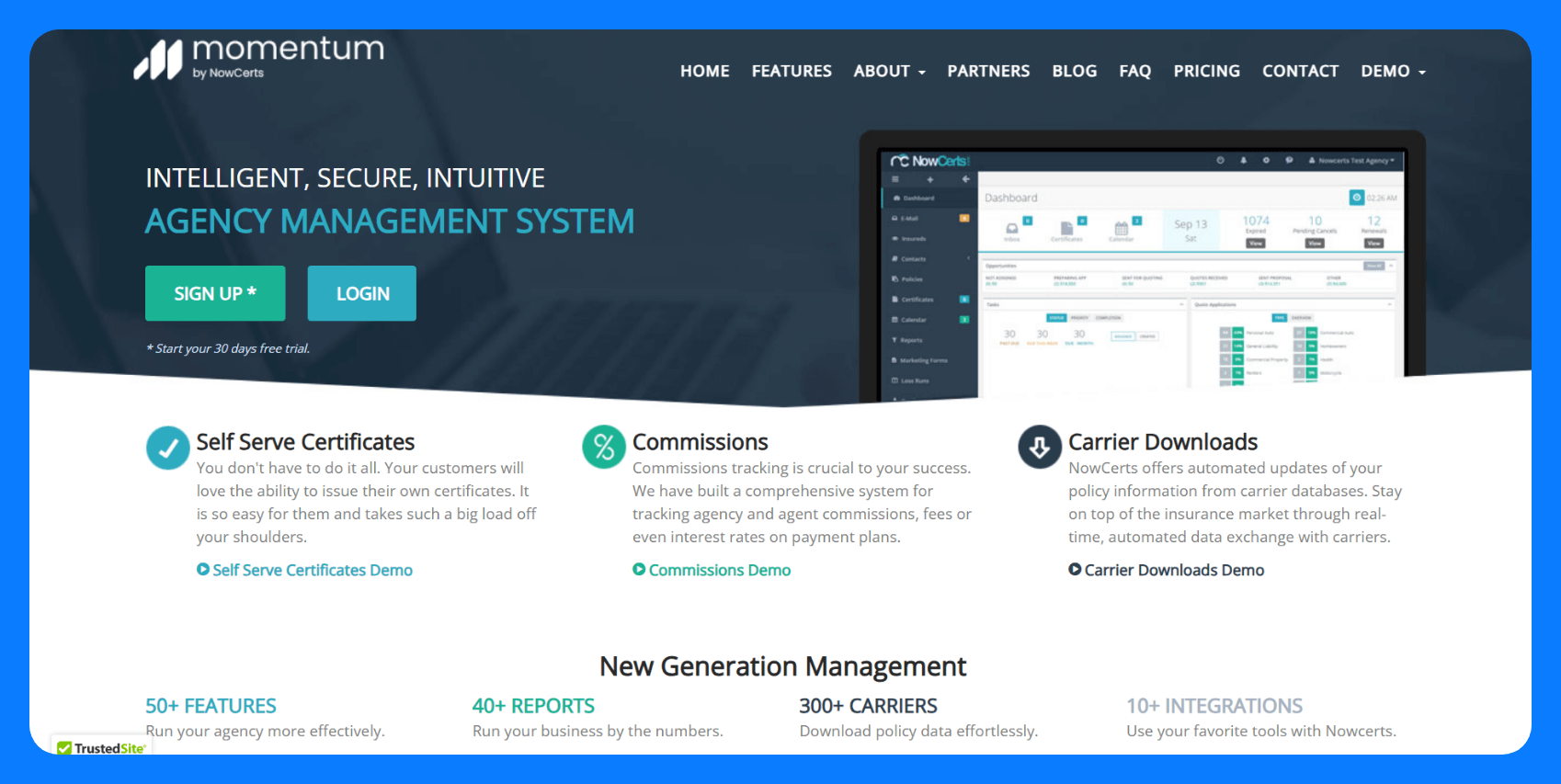Click the Self Serve Certificates title

tap(305, 442)
